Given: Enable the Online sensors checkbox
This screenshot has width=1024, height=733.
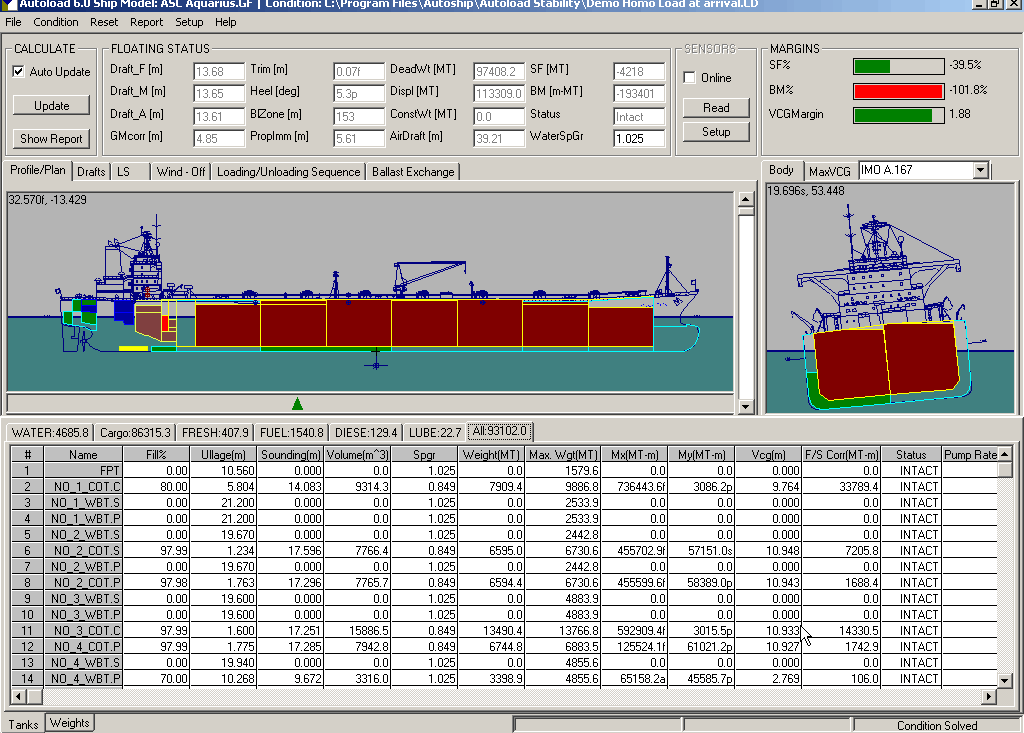Looking at the screenshot, I should (689, 77).
